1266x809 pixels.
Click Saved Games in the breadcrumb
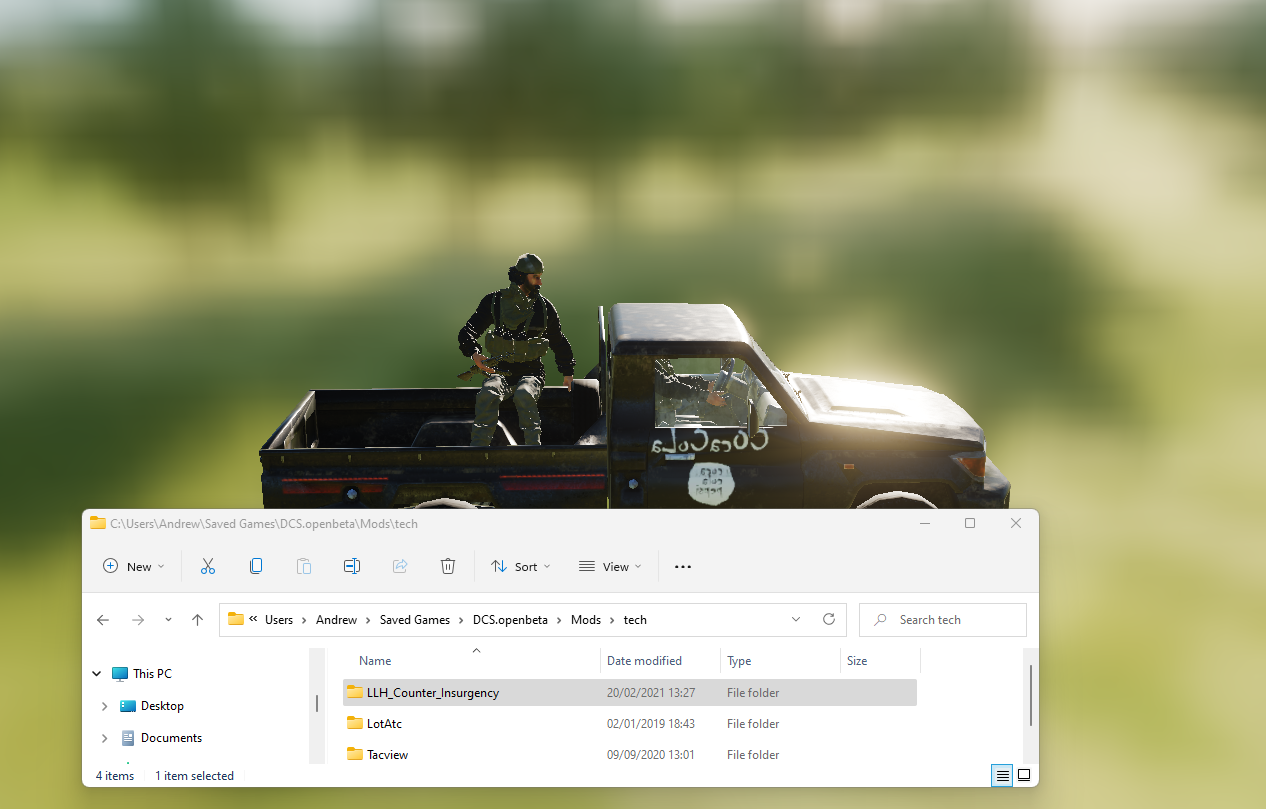[415, 620]
